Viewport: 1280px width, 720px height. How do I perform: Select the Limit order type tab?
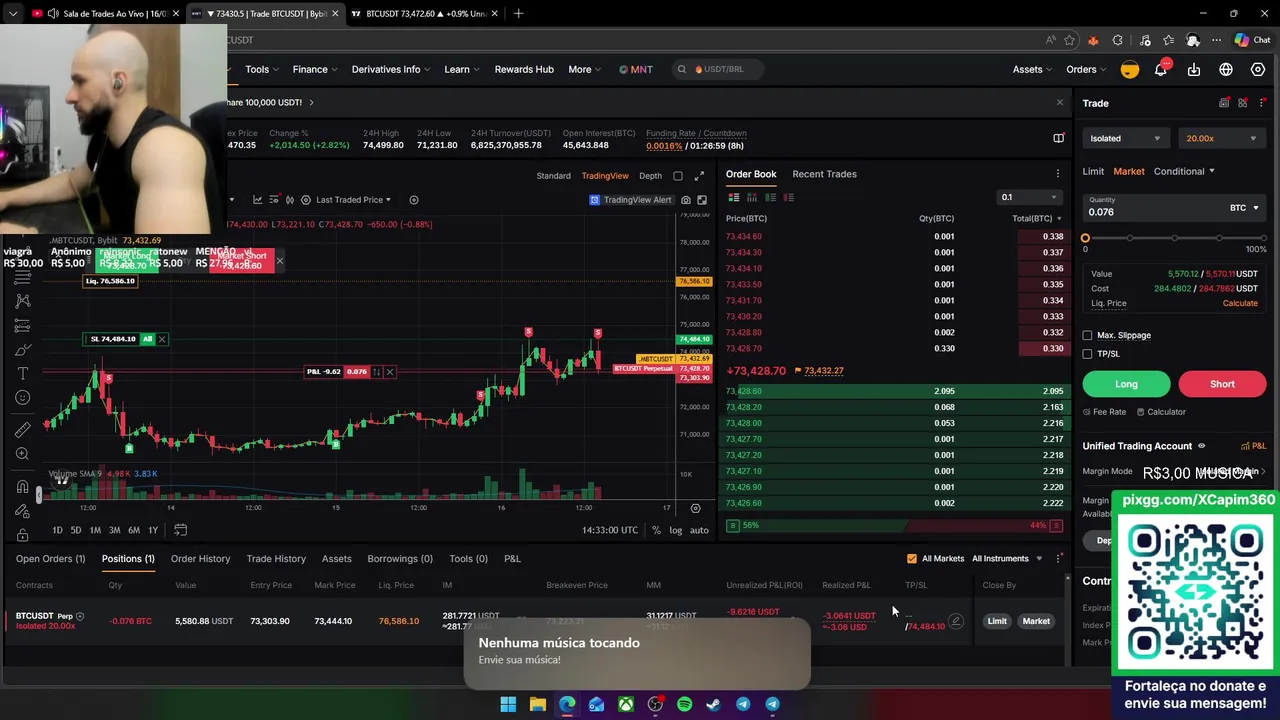(1093, 171)
